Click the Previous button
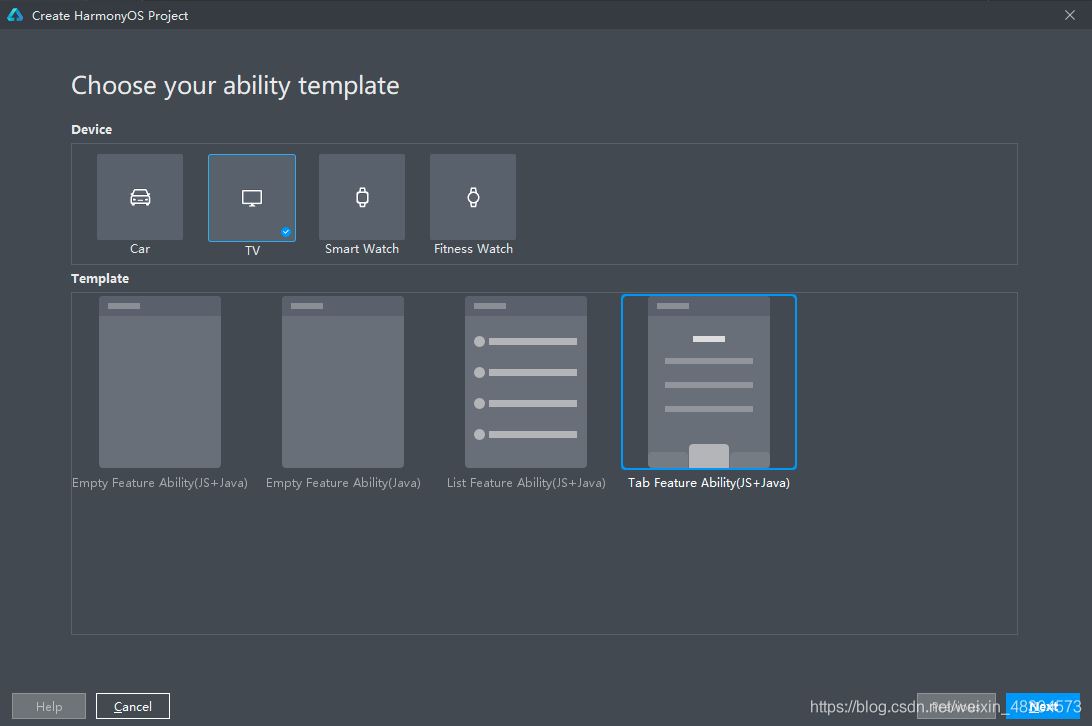This screenshot has height=726, width=1092. click(956, 706)
